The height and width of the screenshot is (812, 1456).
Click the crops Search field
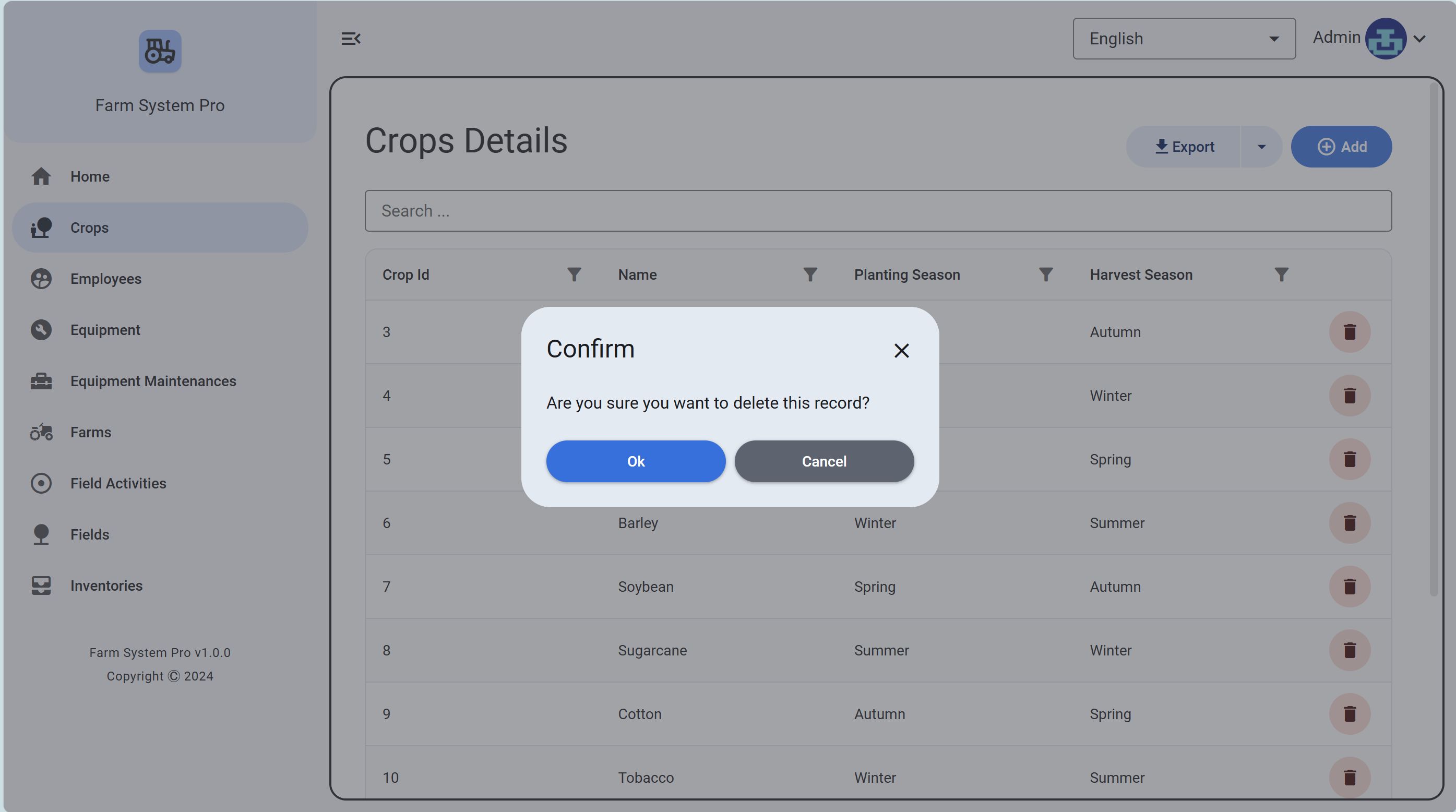click(x=878, y=211)
